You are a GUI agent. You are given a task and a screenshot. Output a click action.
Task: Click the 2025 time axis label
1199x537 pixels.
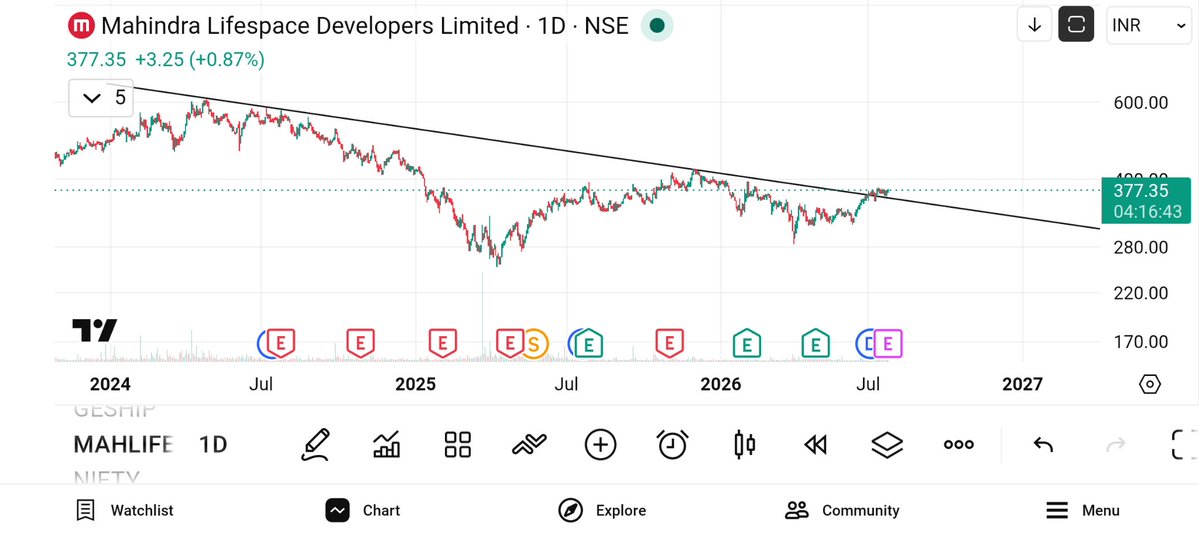point(415,384)
